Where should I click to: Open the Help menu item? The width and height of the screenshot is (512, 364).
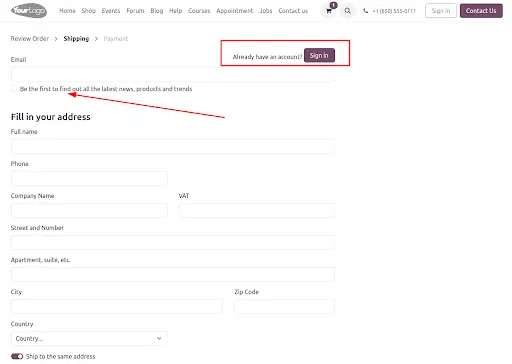[175, 11]
